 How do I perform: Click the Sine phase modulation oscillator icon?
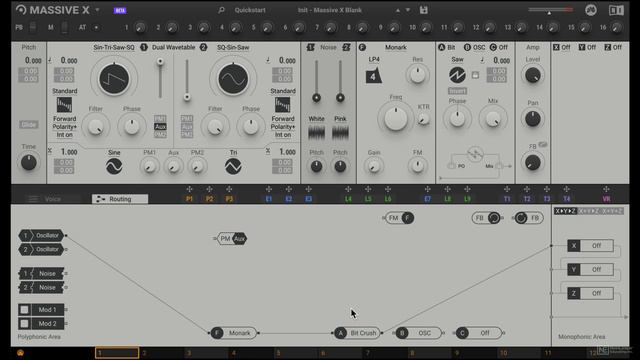[114, 166]
